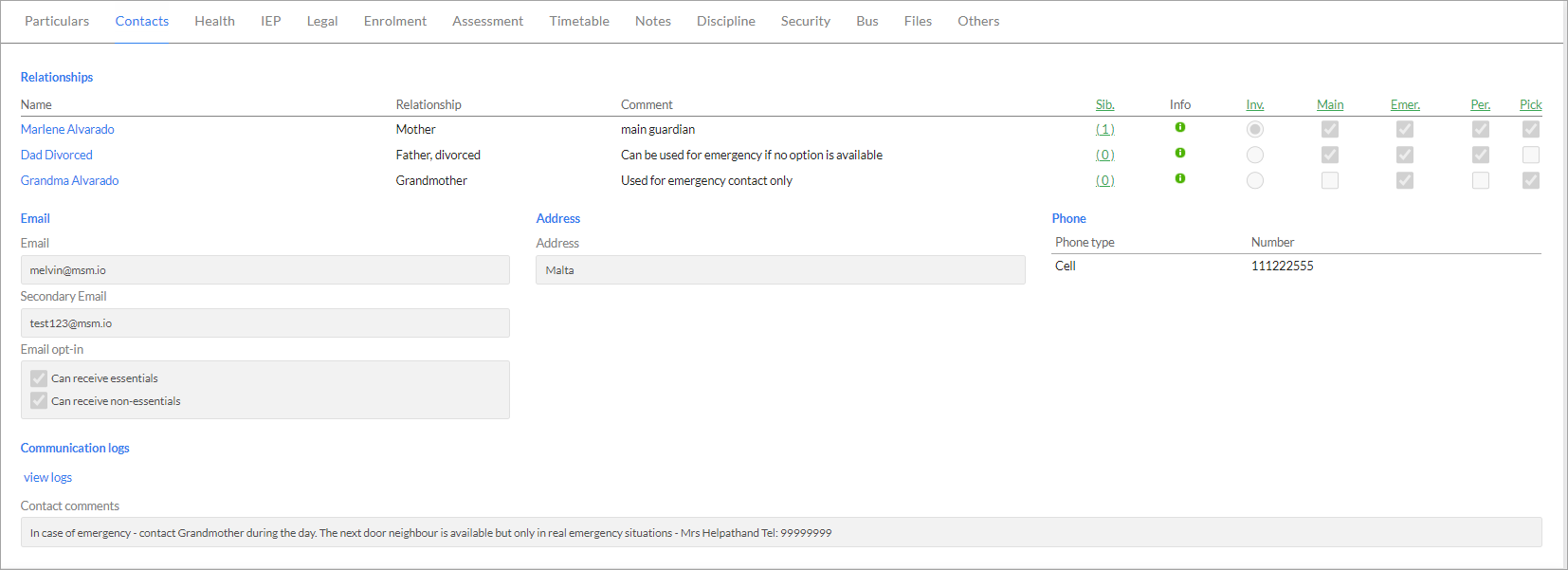Click the 'Used for emergency contact only' comment

(706, 180)
